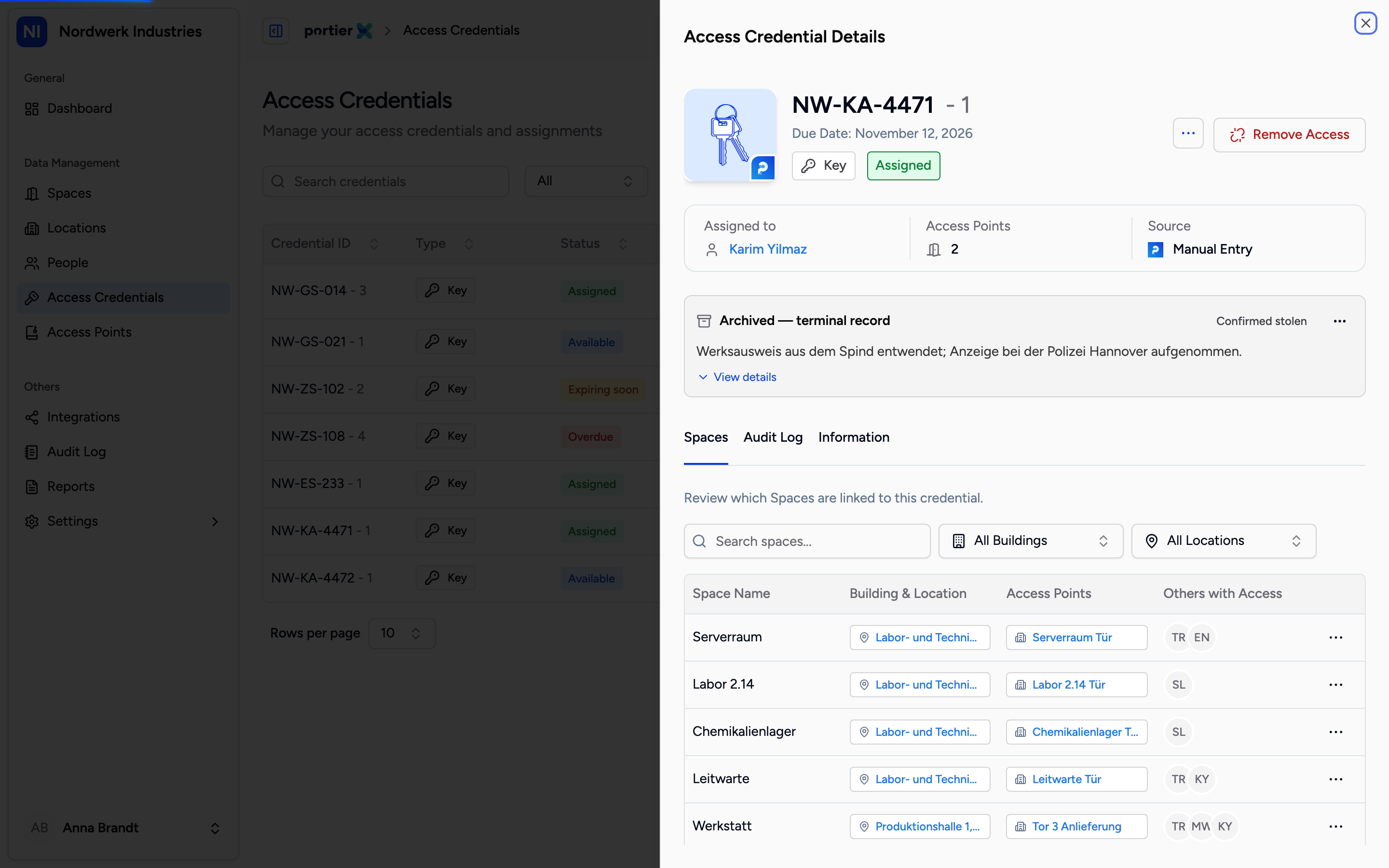Viewport: 1389px width, 868px height.
Task: Click the EN avatar in the Serverraum row
Action: point(1201,638)
